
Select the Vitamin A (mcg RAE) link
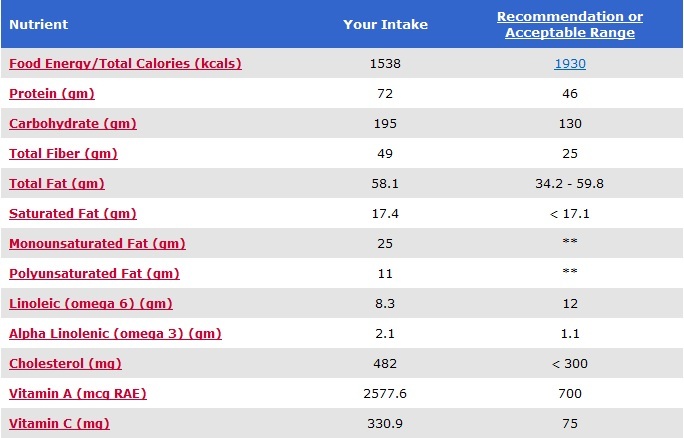point(78,394)
